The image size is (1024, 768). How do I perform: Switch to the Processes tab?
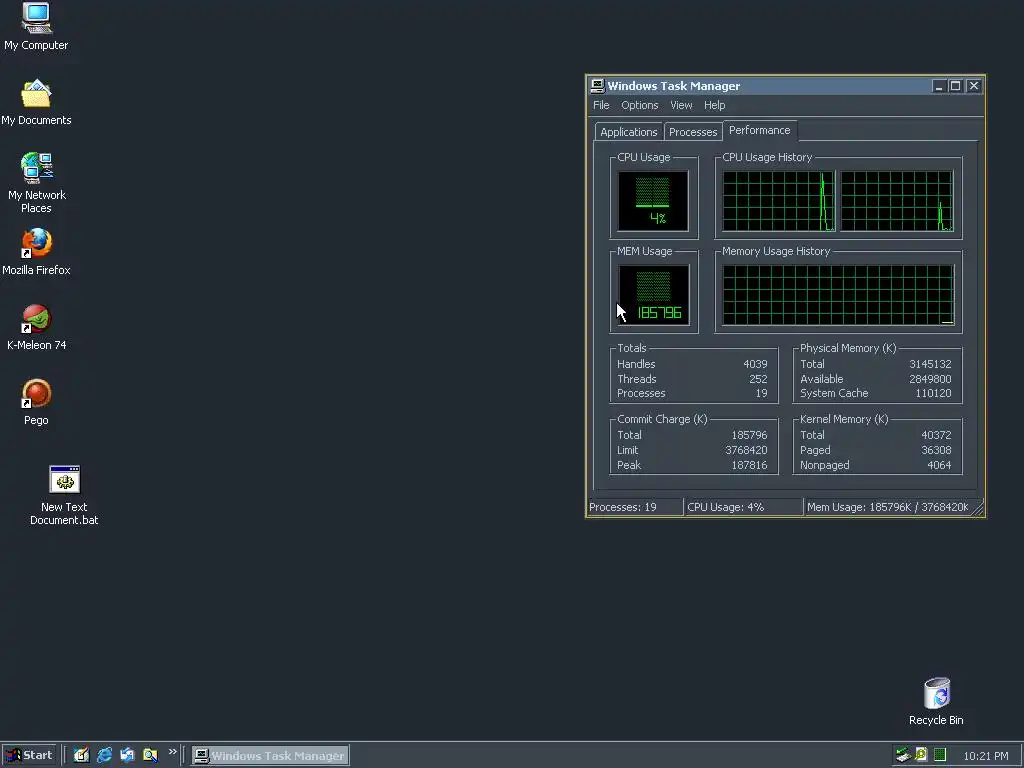[x=693, y=132]
